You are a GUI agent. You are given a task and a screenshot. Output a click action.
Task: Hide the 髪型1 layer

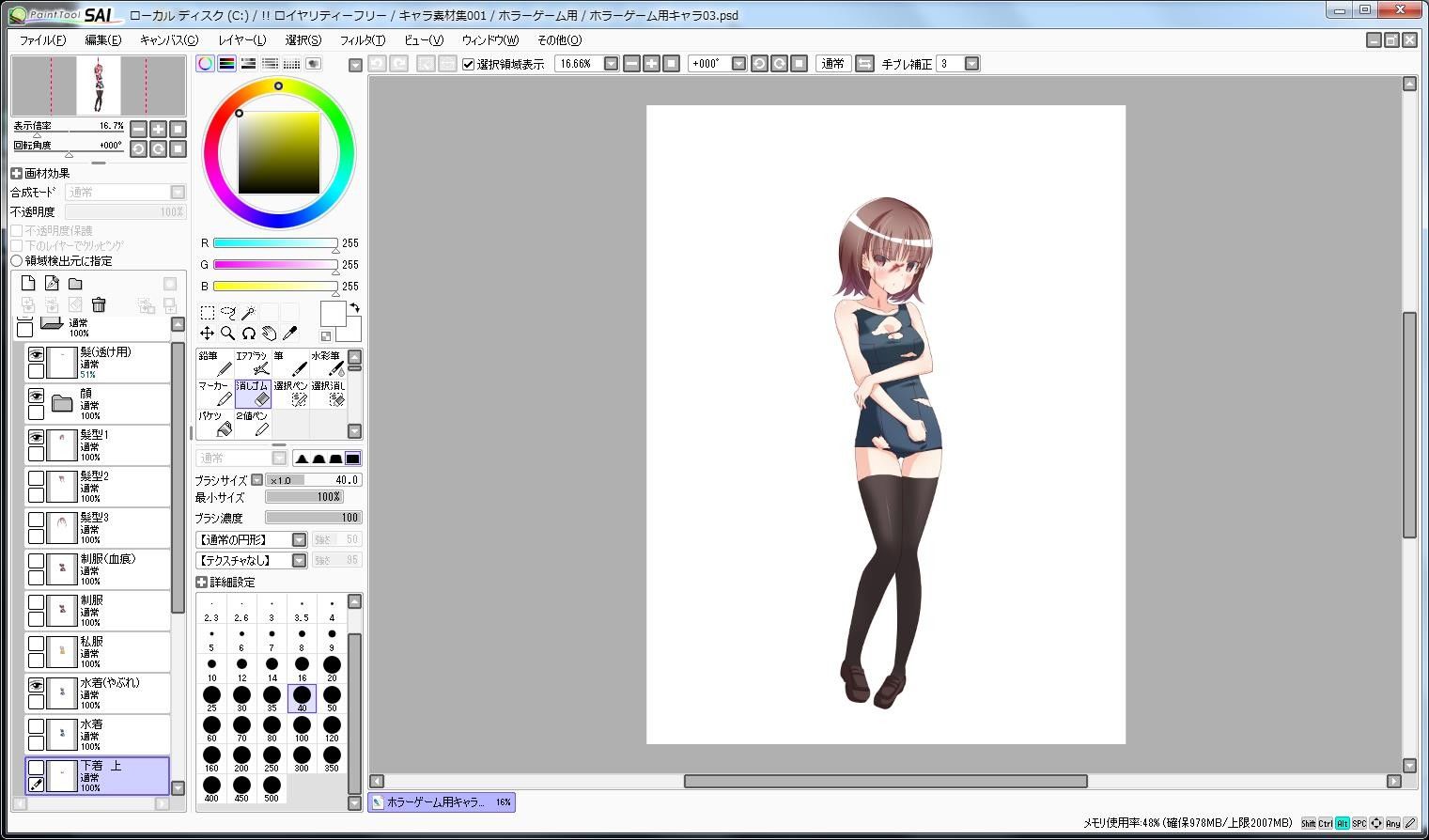(36, 437)
